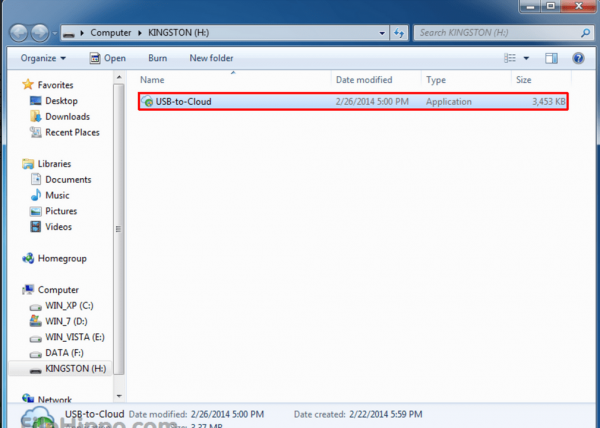Image resolution: width=600 pixels, height=428 pixels.
Task: Select KINGSTON (H:) in address breadcrumb
Action: [x=179, y=33]
